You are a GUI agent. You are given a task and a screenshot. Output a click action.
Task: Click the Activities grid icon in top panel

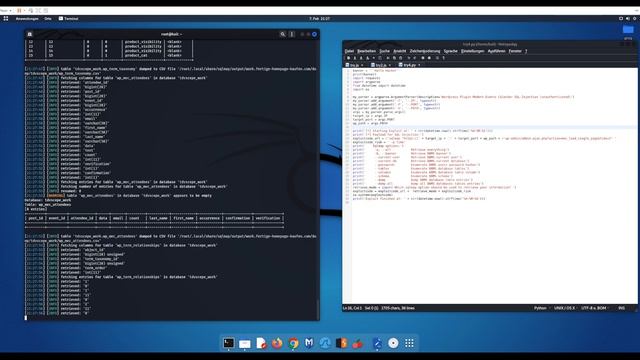pos(6,18)
